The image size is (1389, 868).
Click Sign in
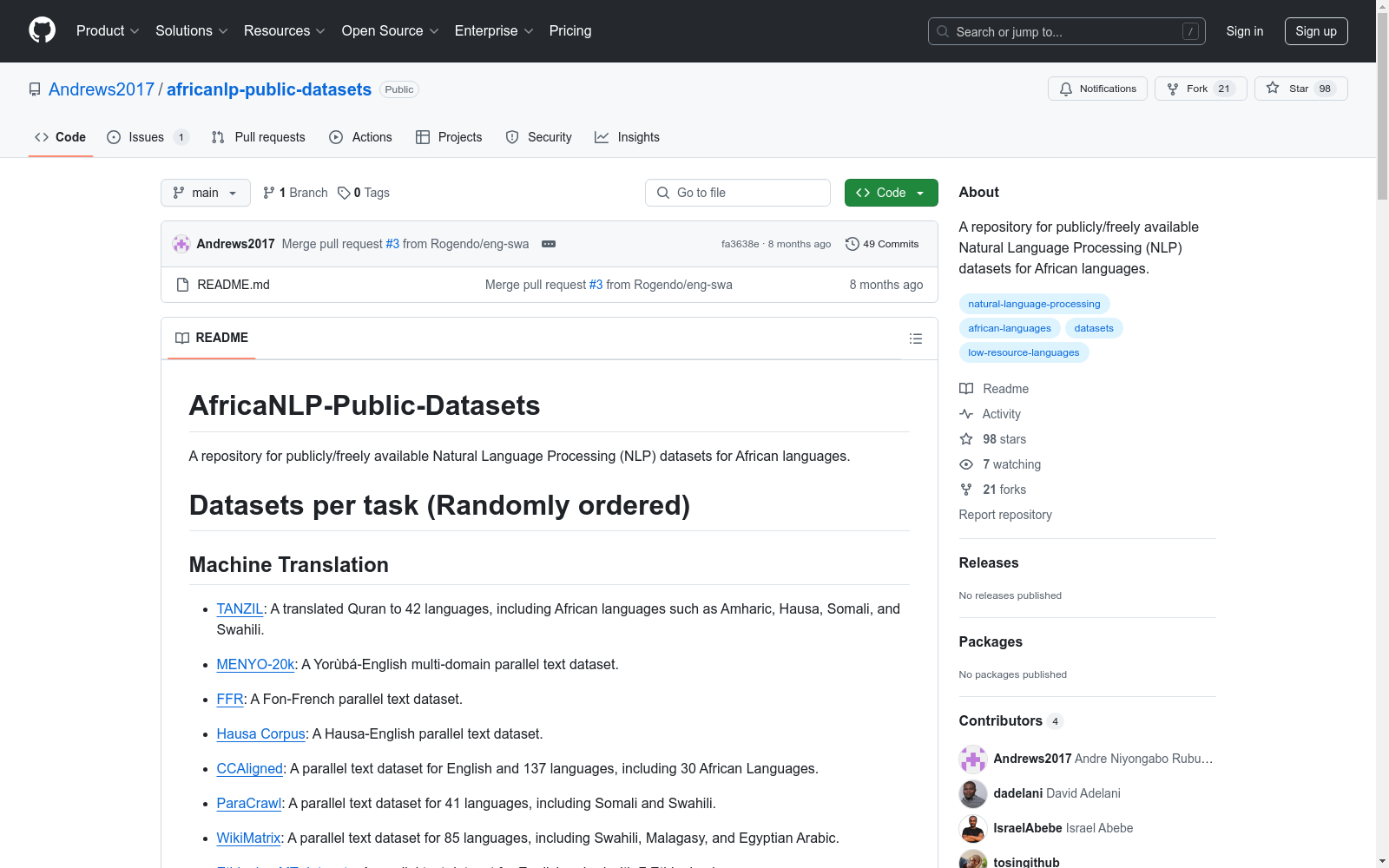(1245, 31)
